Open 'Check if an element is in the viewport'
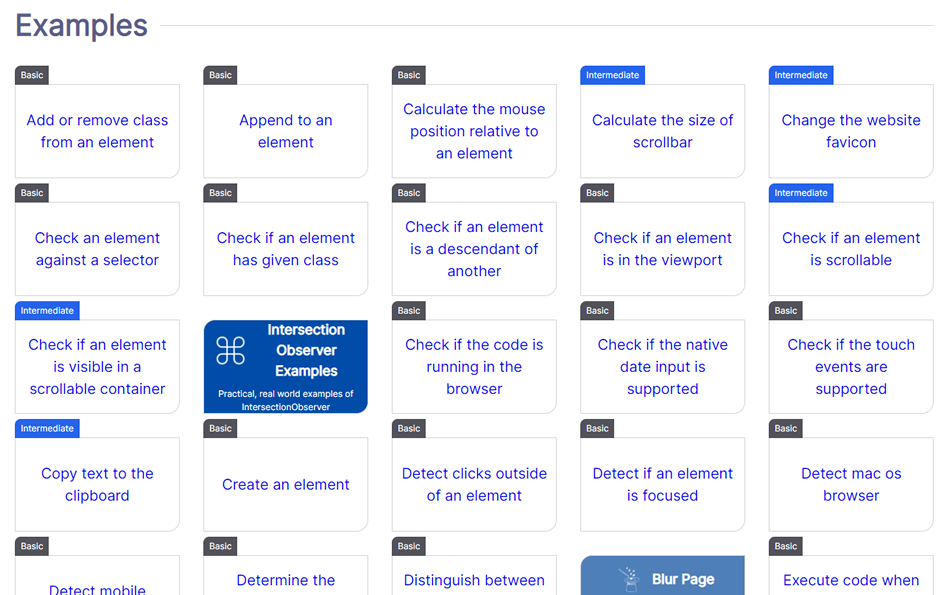The image size is (950, 595). (662, 249)
